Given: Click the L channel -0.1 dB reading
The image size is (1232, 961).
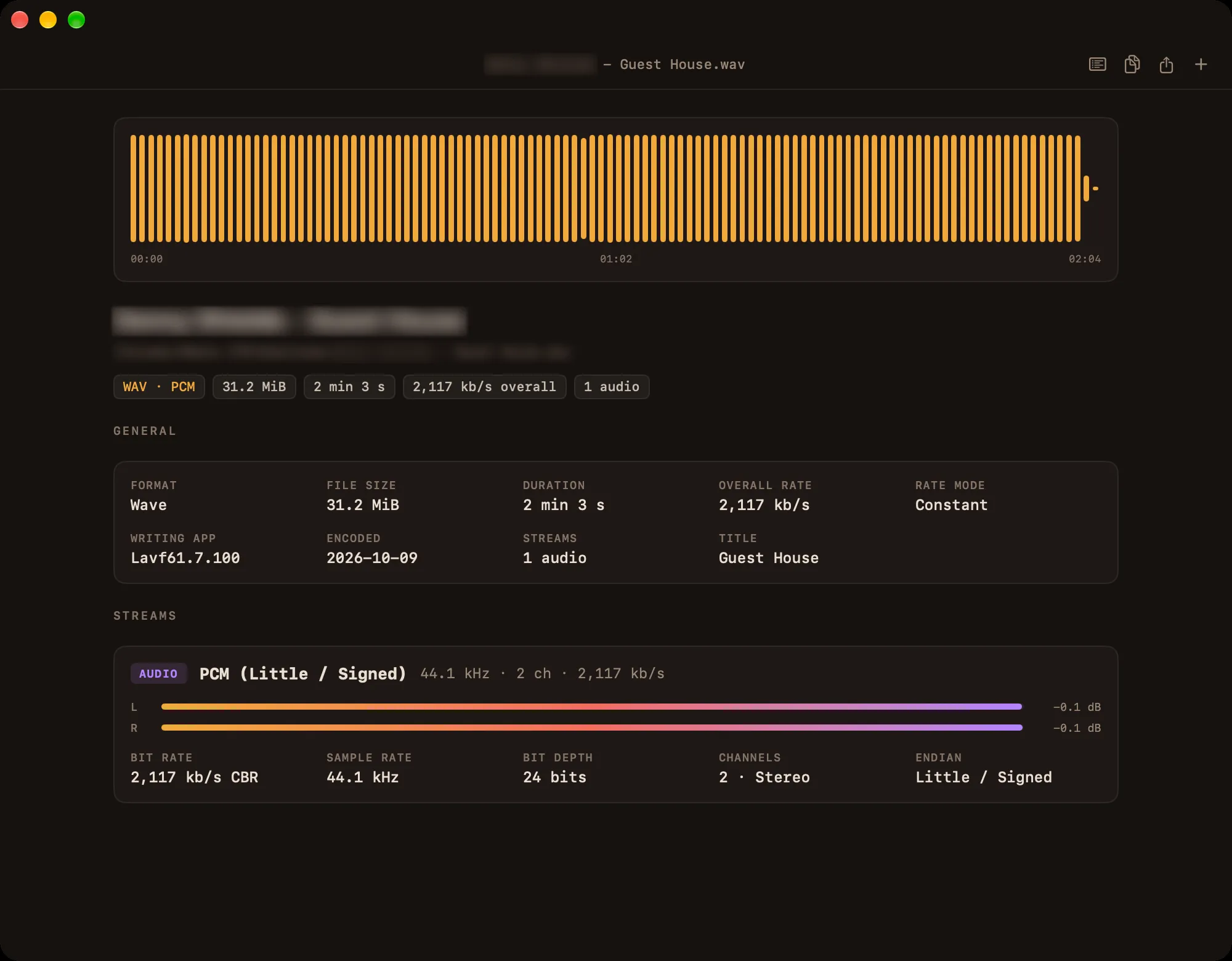Looking at the screenshot, I should pyautogui.click(x=1077, y=707).
